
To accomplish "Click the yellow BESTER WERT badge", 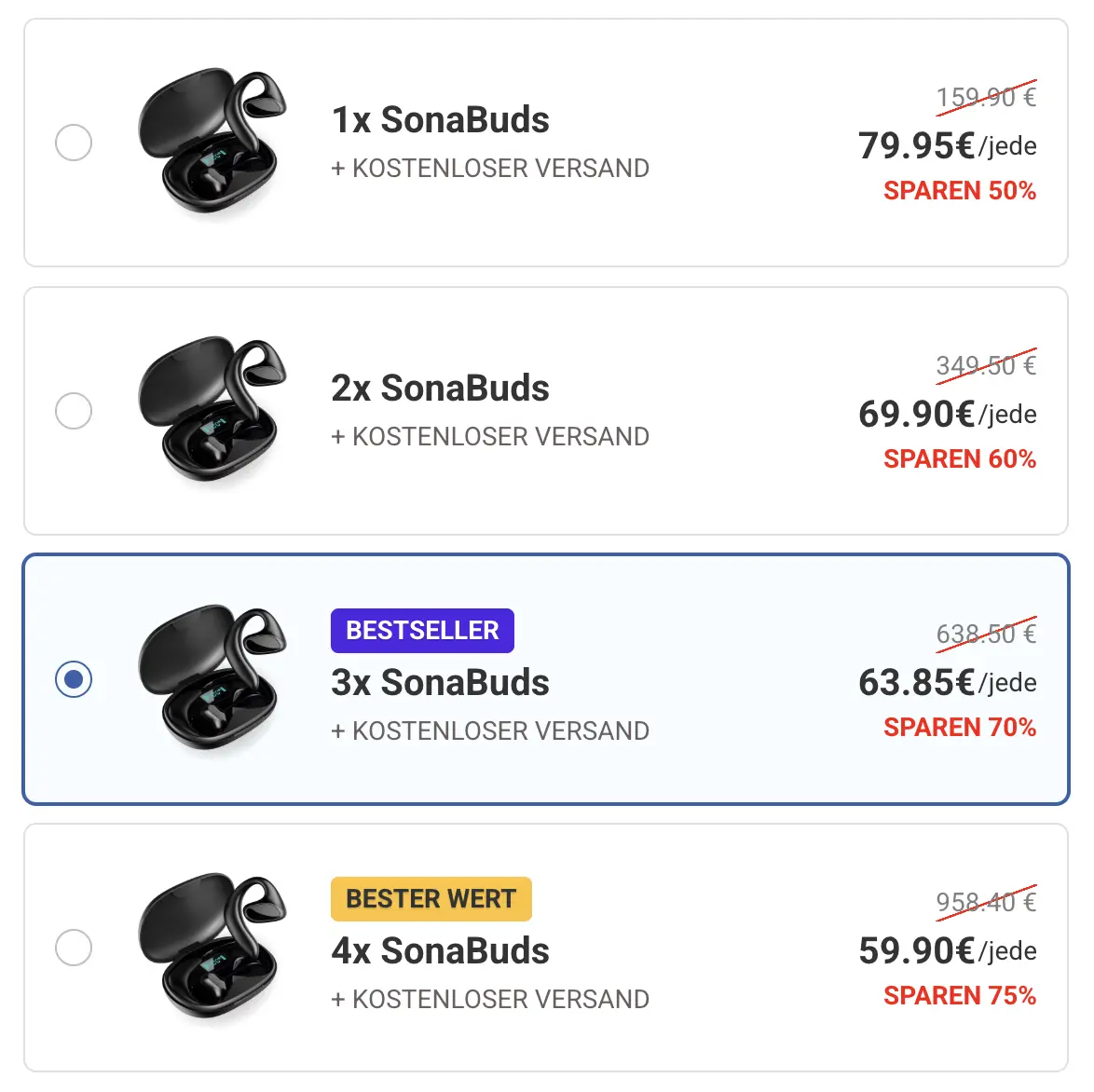I will [x=431, y=899].
